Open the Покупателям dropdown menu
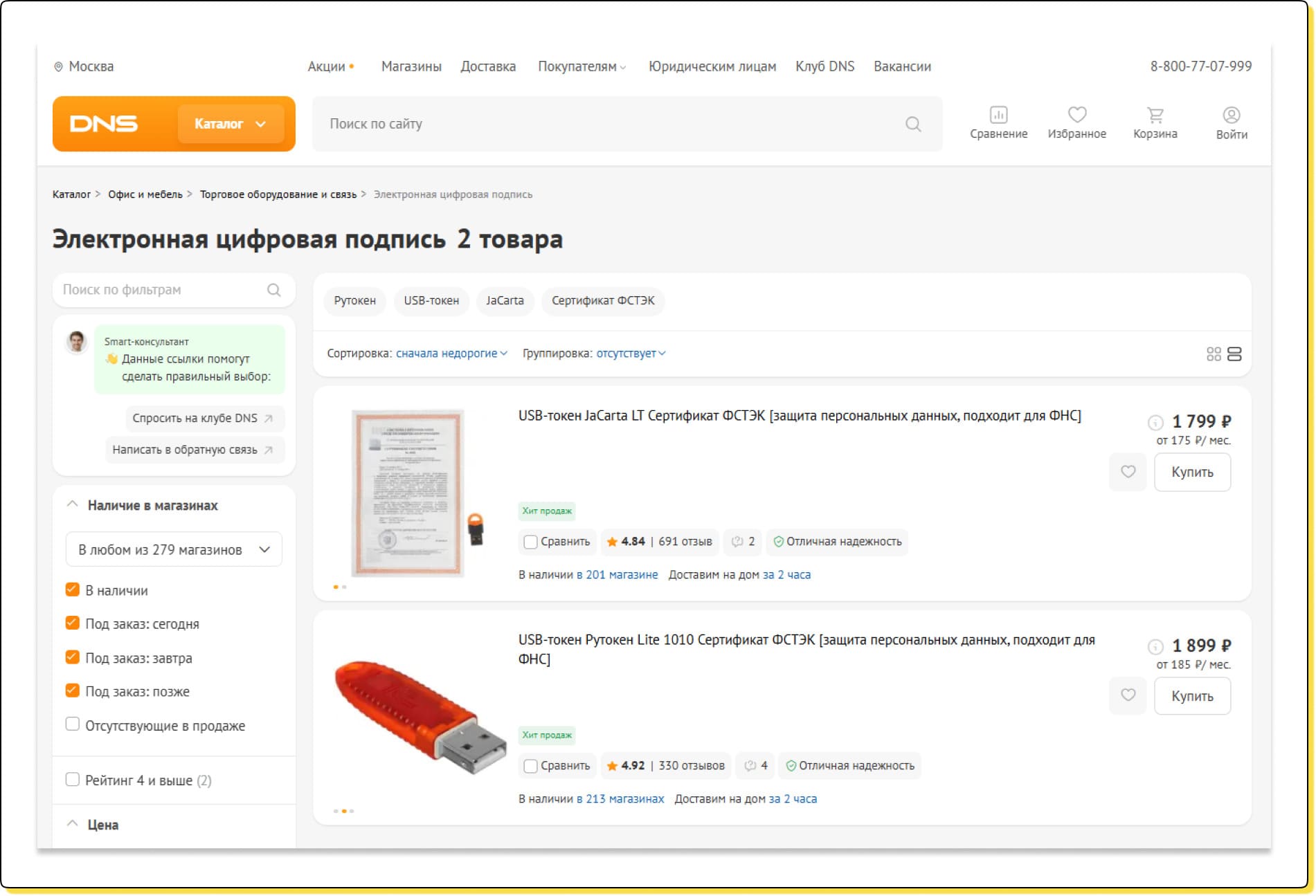 click(x=582, y=66)
